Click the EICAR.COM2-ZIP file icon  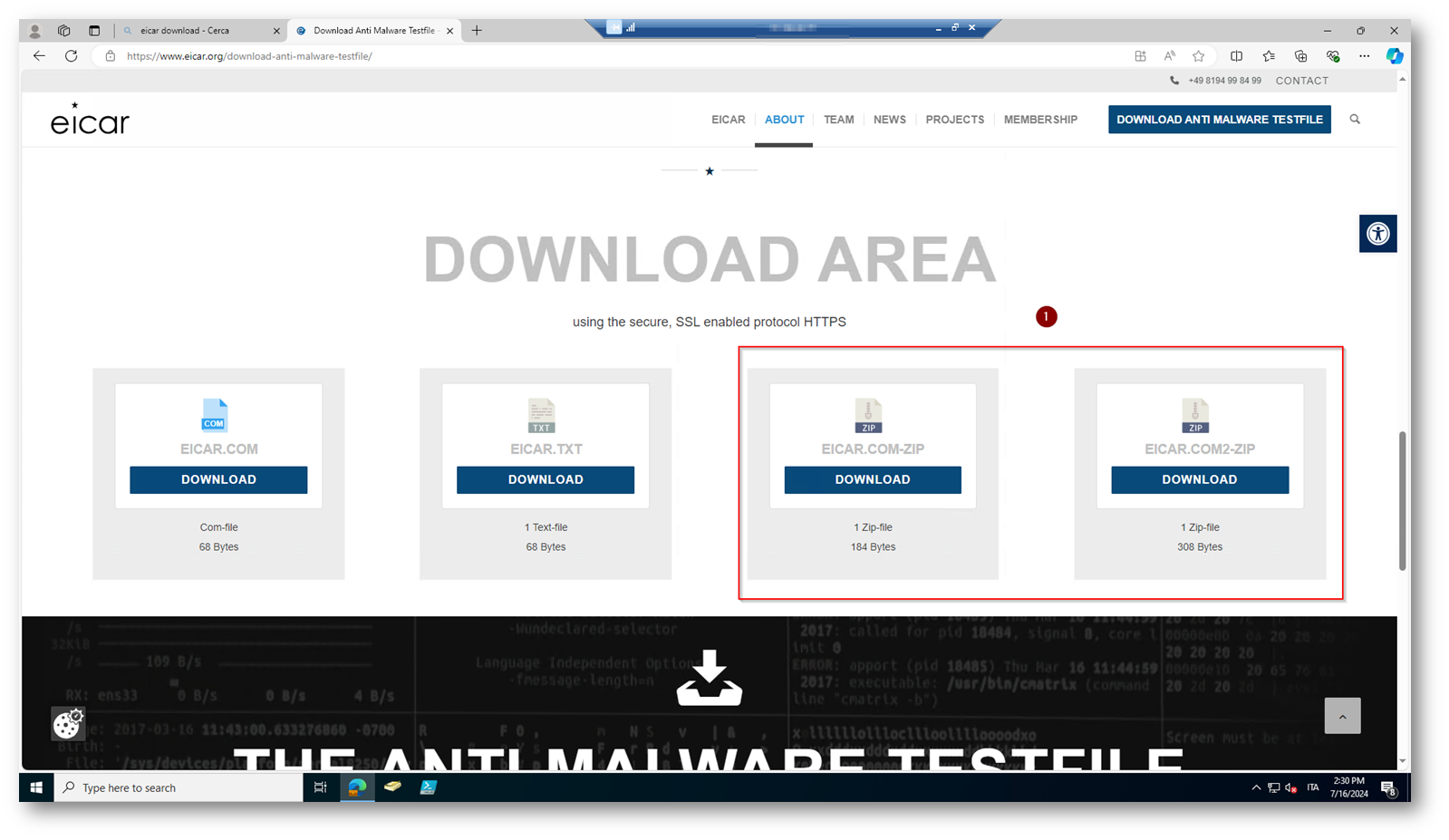pyautogui.click(x=1195, y=416)
